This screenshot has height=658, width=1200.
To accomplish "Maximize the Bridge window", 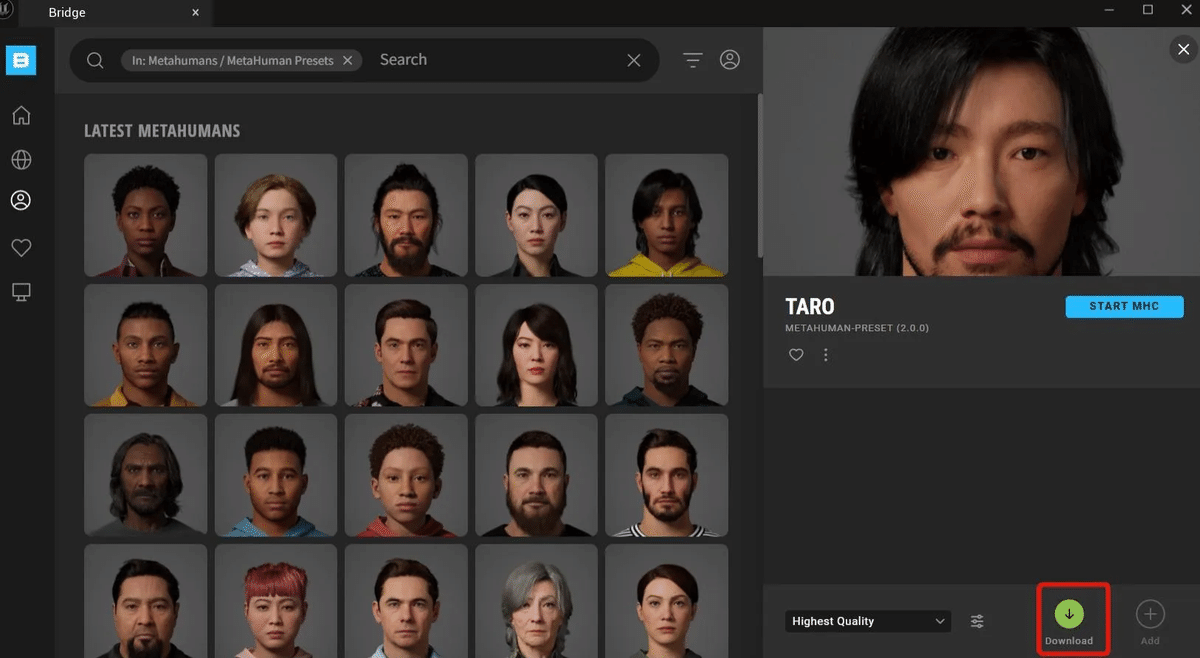I will click(x=1148, y=10).
